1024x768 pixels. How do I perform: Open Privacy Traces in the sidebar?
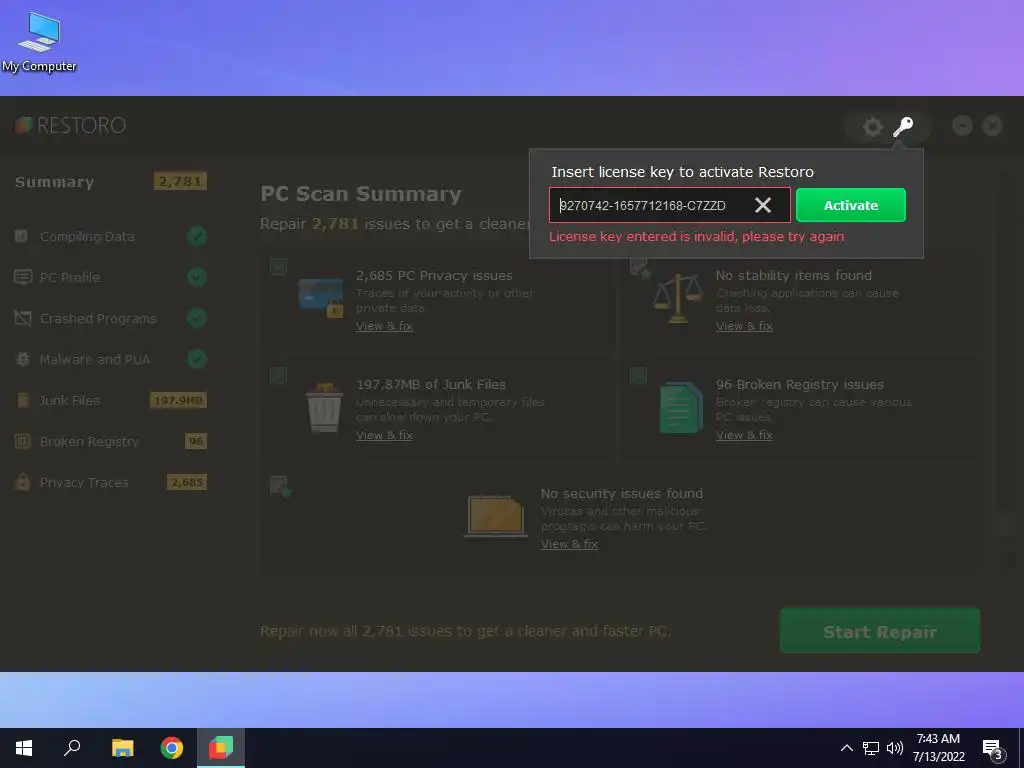(84, 483)
